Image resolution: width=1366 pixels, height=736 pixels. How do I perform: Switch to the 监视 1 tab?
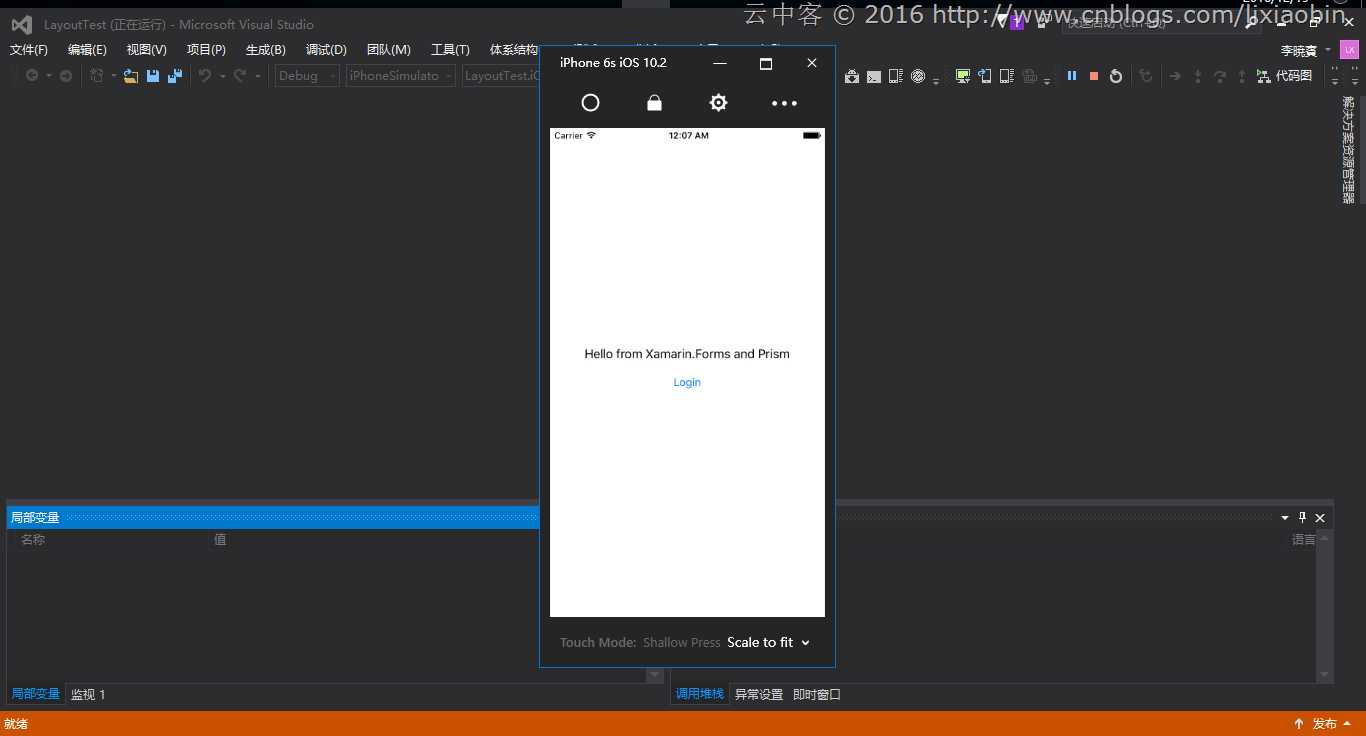click(x=88, y=694)
